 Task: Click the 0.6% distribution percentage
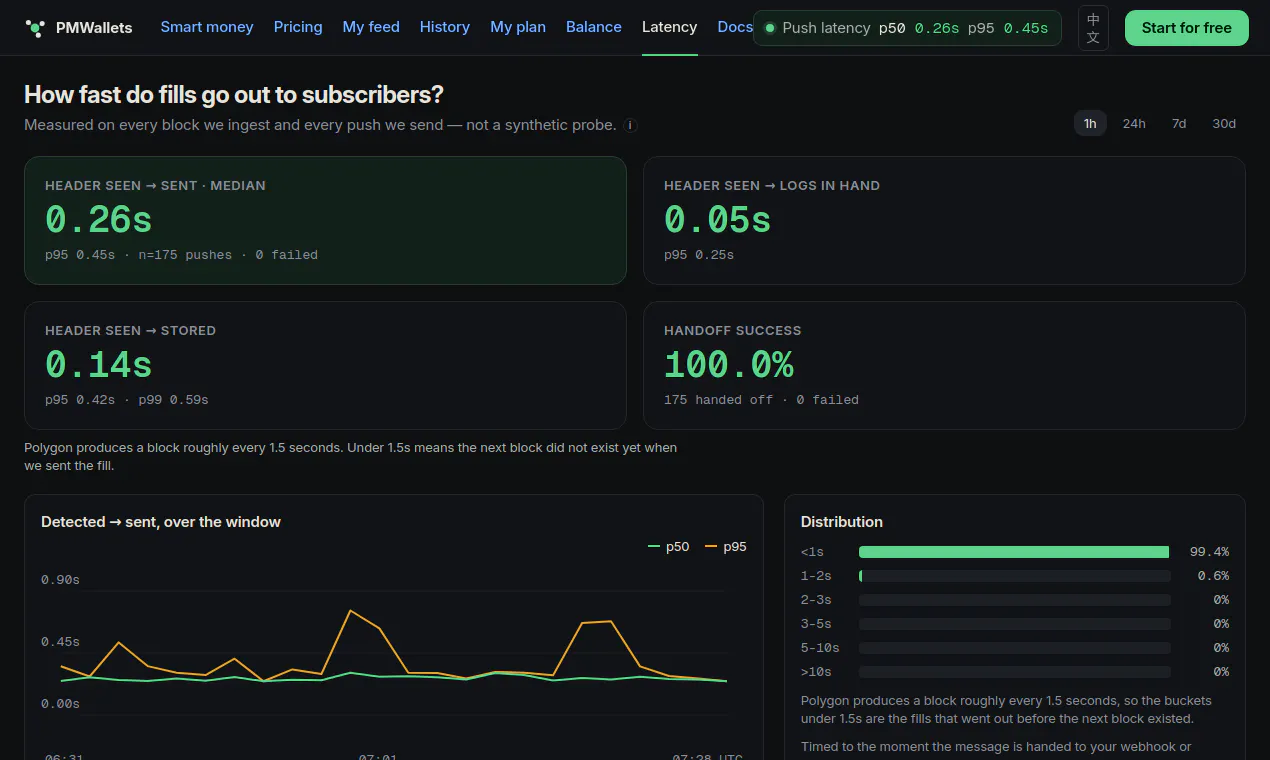click(1213, 576)
